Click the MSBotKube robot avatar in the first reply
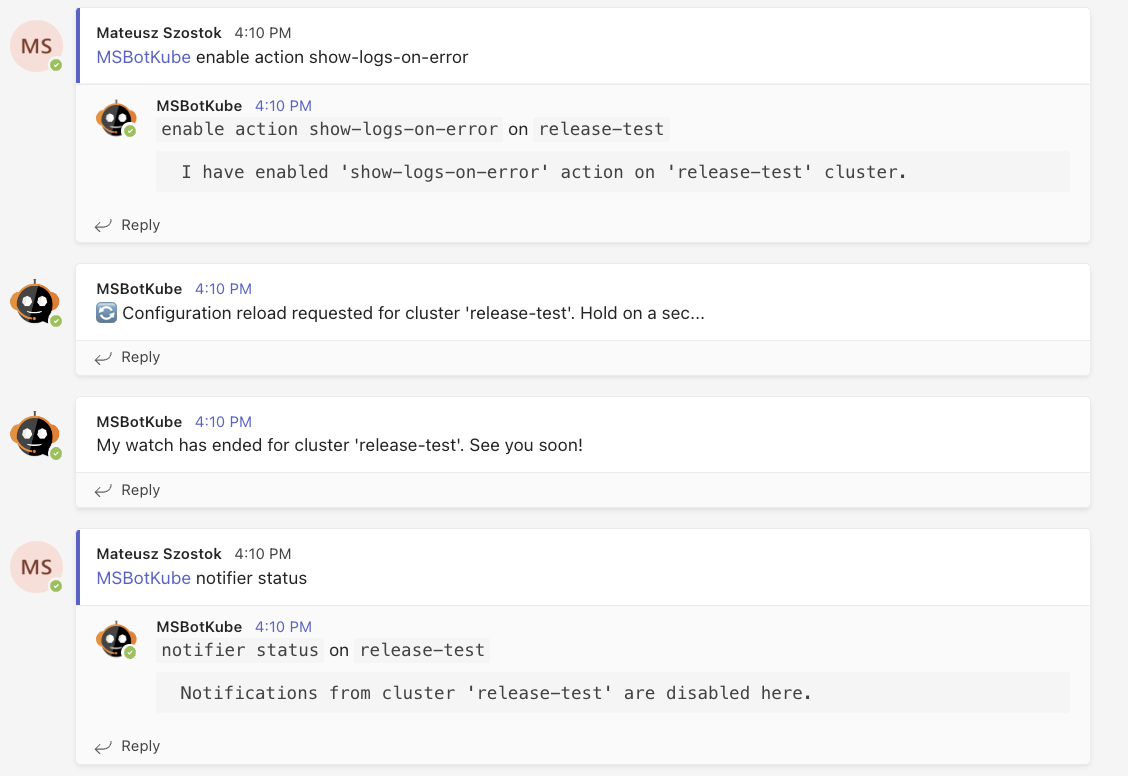Screen dimensions: 1128x776 [117, 117]
